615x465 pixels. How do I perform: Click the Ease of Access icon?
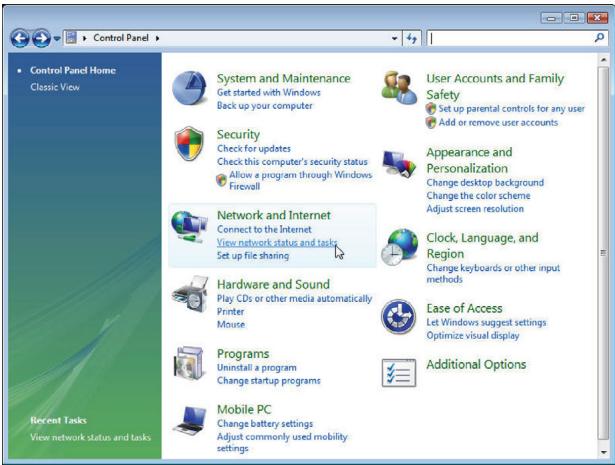click(x=398, y=316)
